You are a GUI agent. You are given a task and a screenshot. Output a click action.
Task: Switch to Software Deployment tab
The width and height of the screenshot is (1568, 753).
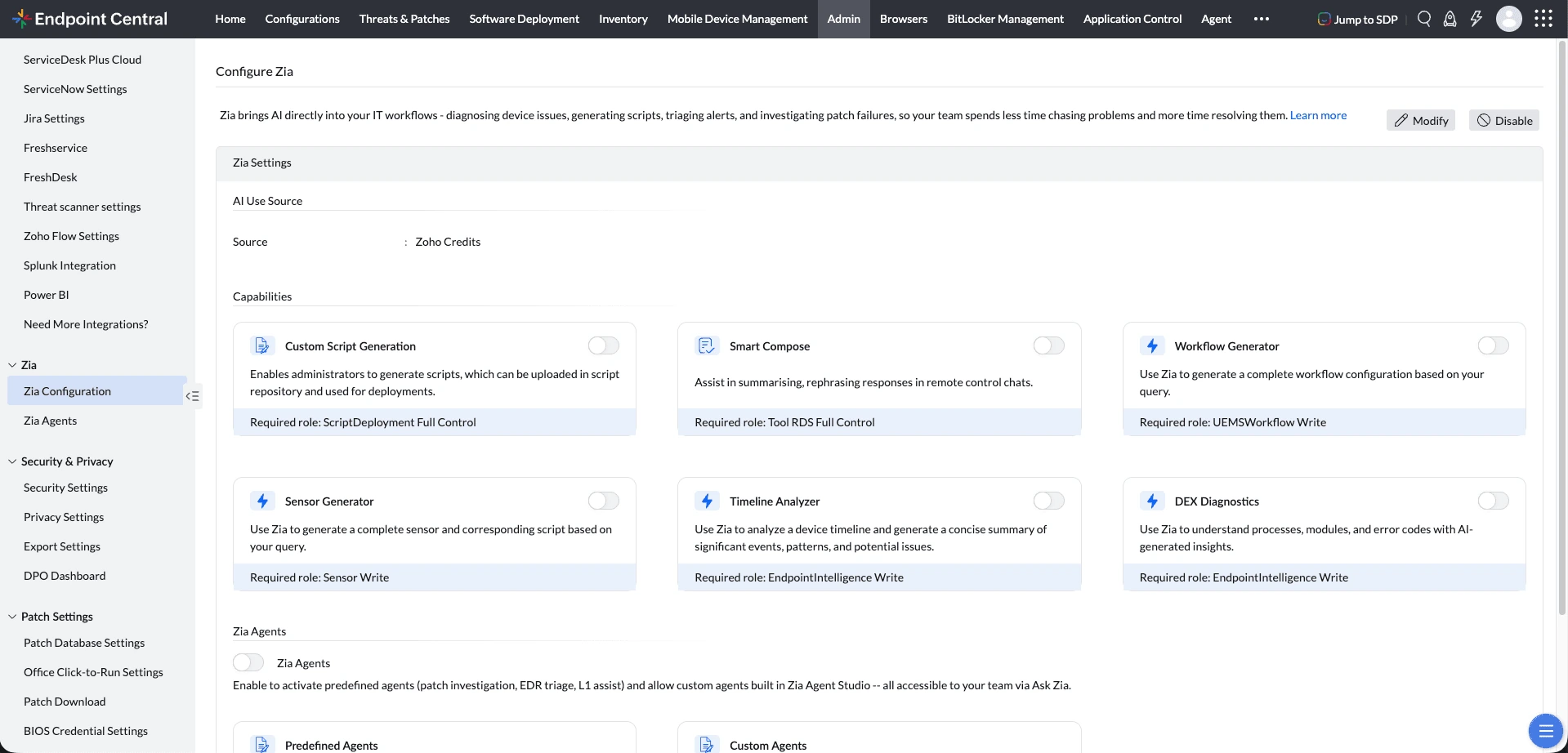524,19
